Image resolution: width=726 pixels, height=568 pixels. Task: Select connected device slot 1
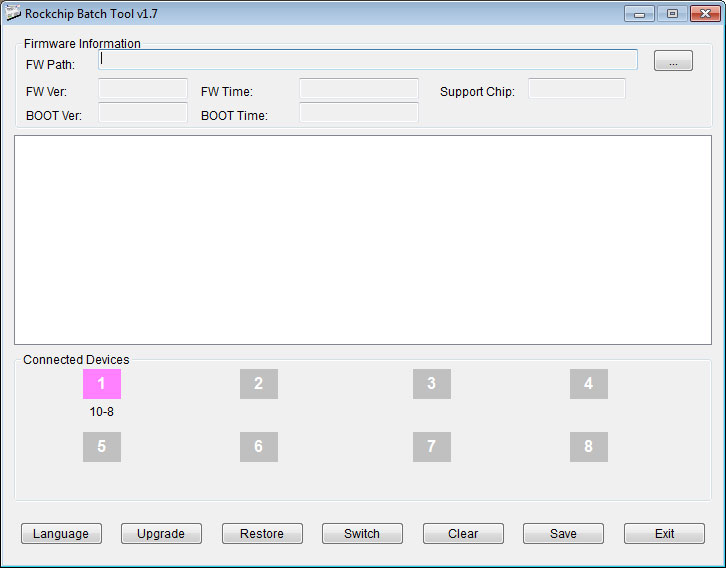pos(102,384)
